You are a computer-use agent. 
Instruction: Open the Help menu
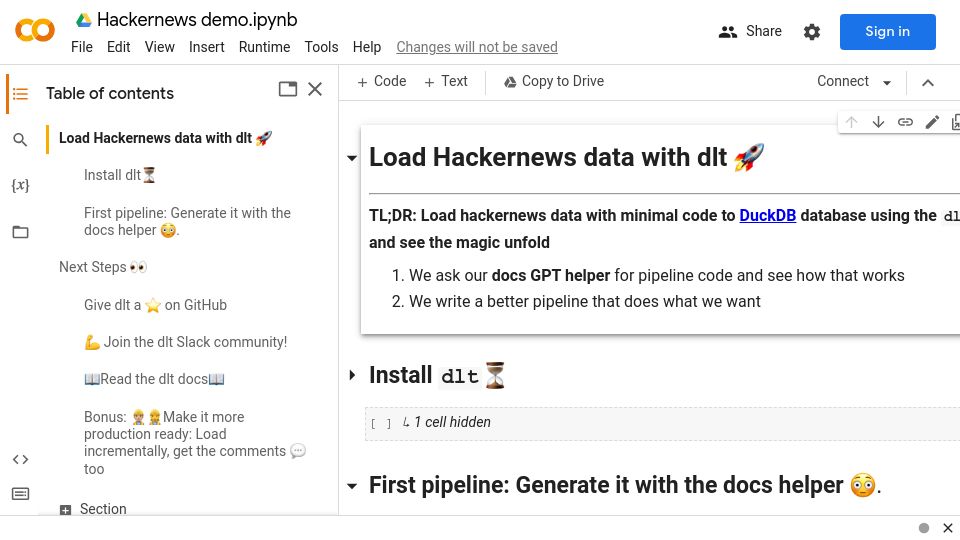pos(367,47)
